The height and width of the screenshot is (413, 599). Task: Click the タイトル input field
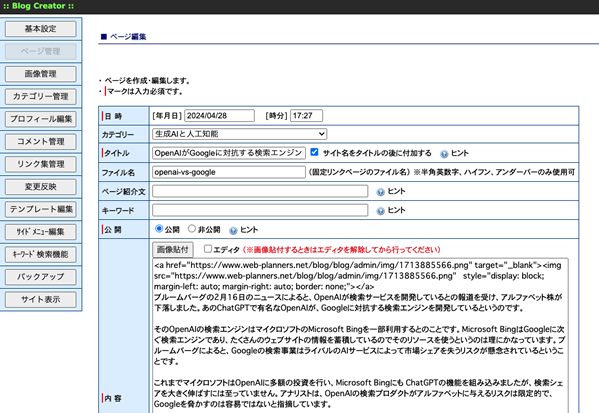click(x=229, y=153)
